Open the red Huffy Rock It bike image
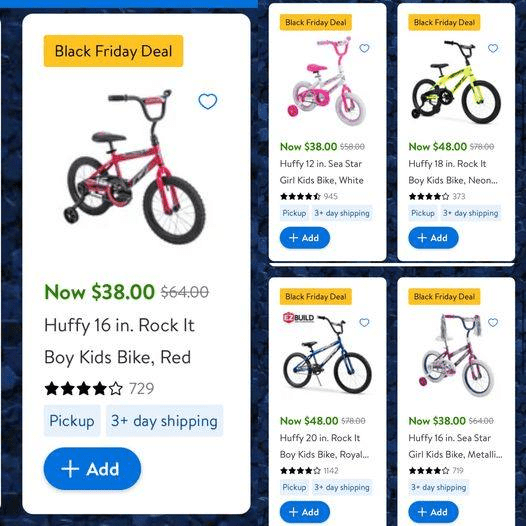 point(135,167)
